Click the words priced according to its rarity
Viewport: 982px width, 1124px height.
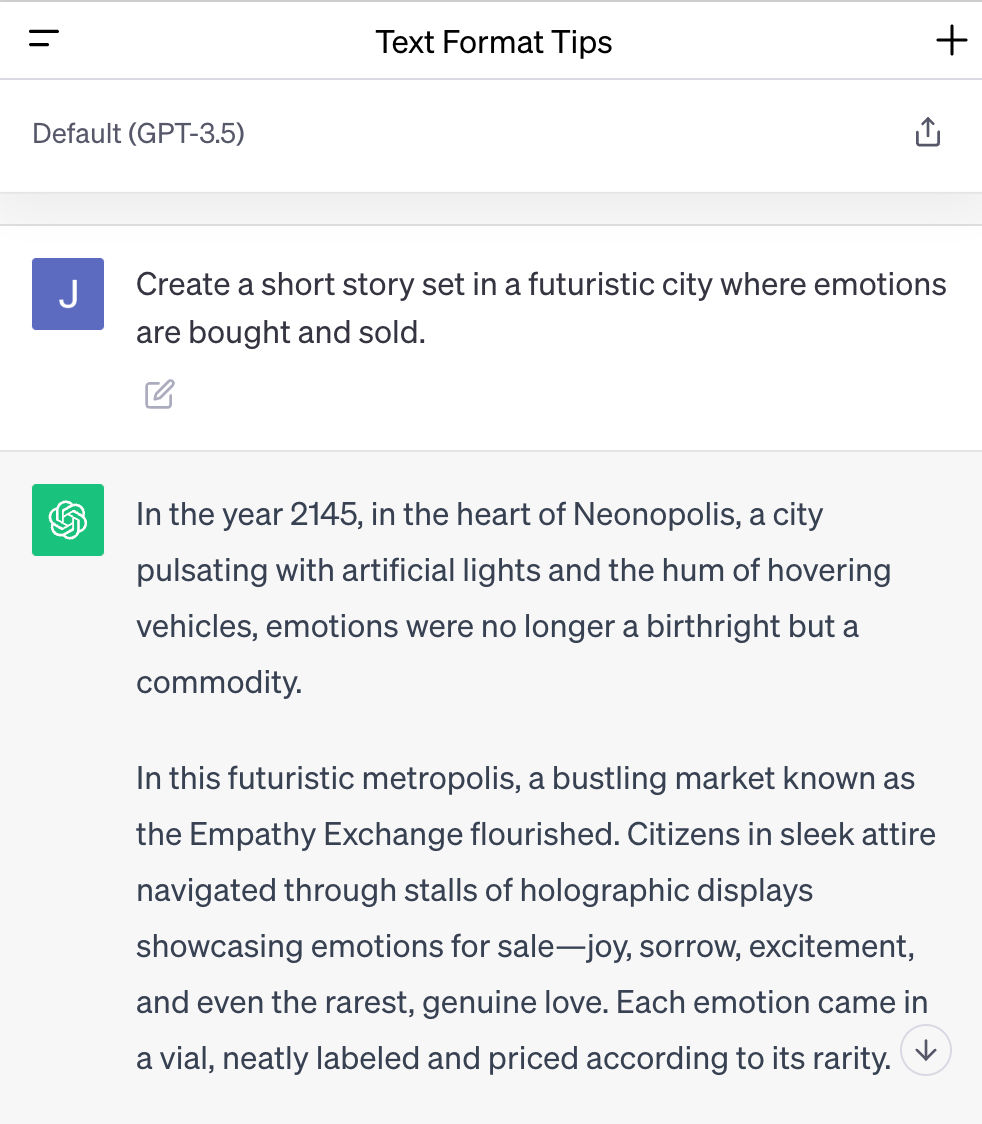690,1058
